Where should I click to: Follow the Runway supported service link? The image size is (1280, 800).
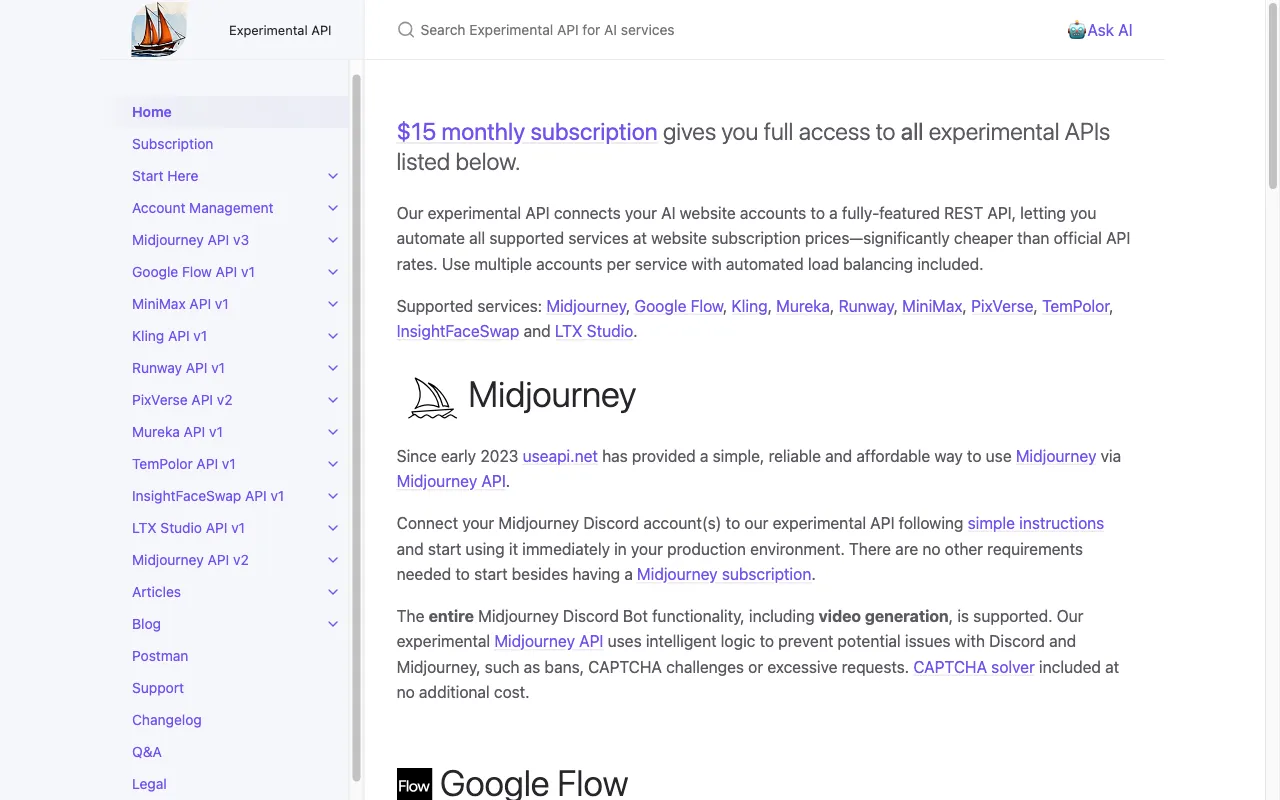click(x=866, y=306)
